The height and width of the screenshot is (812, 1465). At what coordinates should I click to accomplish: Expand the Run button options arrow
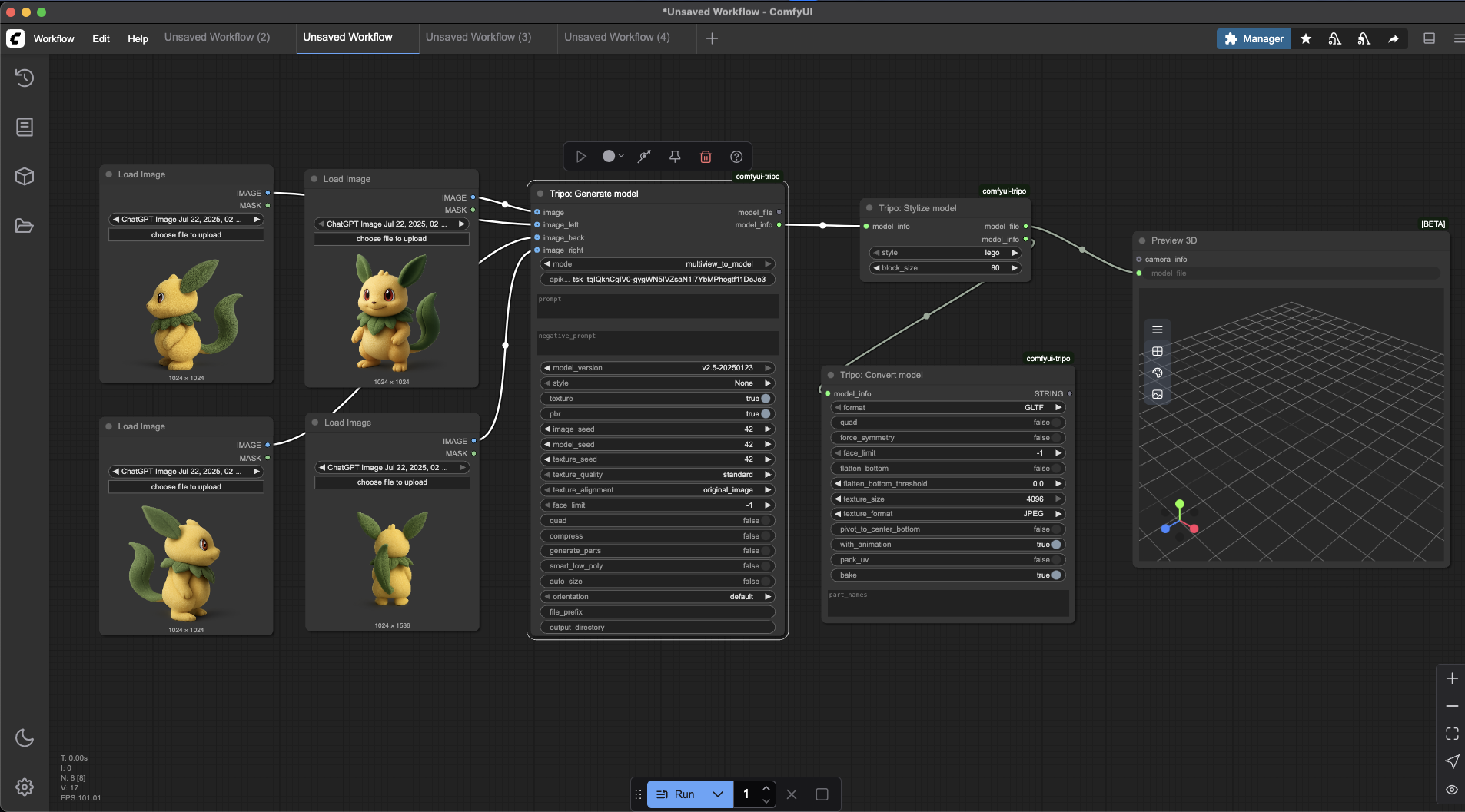718,794
